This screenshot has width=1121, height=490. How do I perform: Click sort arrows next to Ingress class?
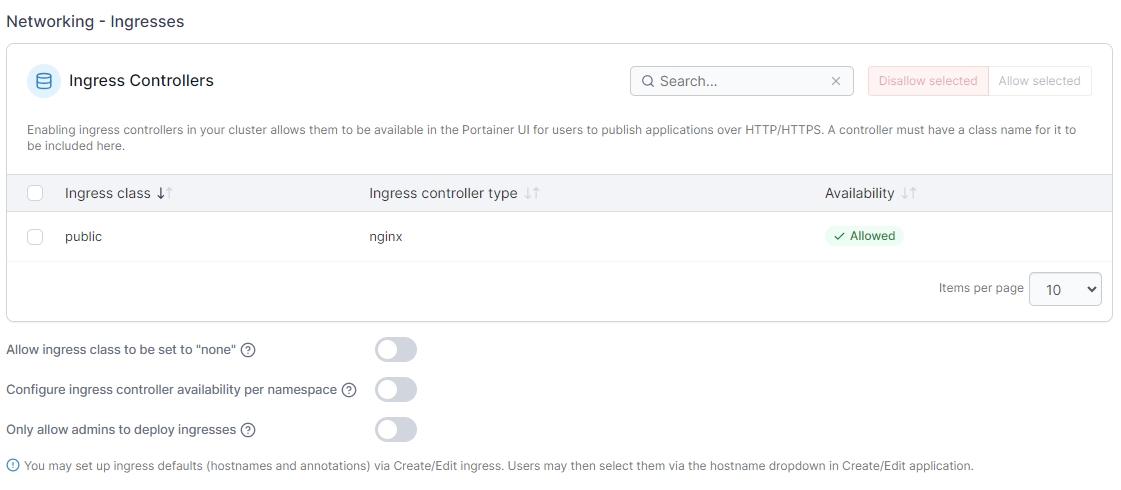(165, 193)
